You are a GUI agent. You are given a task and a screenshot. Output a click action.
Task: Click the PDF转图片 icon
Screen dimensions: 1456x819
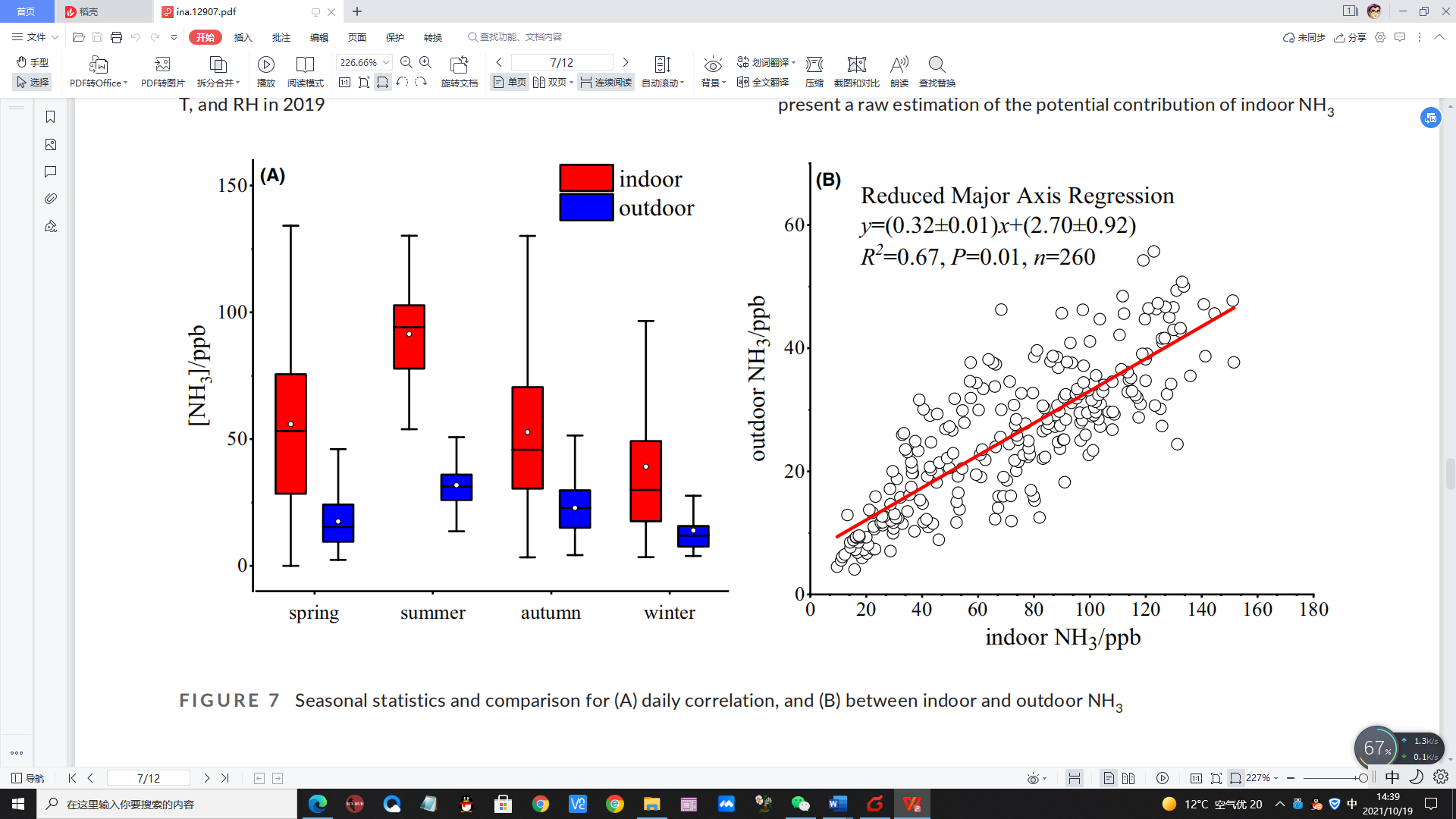point(162,64)
